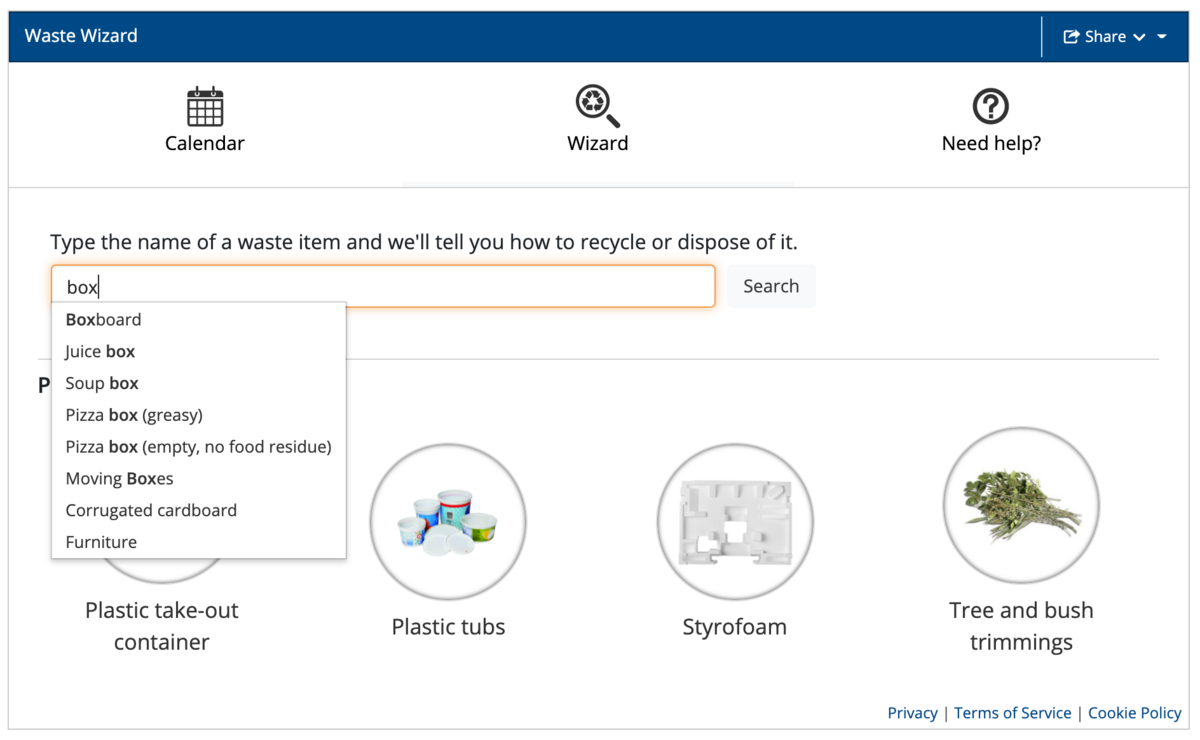The width and height of the screenshot is (1200, 740).
Task: Pick Juice box suggestion
Action: 198,352
